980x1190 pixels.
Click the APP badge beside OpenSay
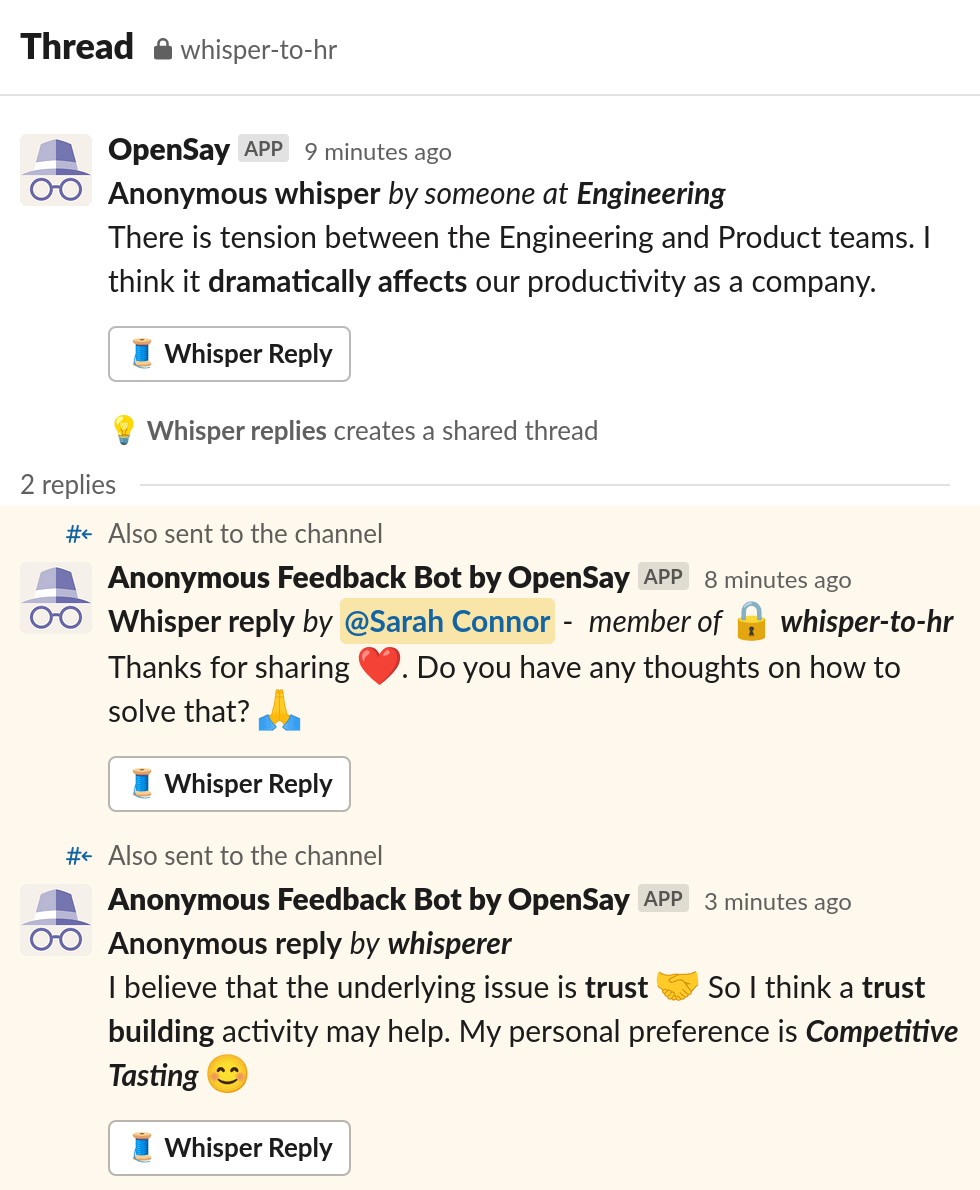click(x=262, y=148)
